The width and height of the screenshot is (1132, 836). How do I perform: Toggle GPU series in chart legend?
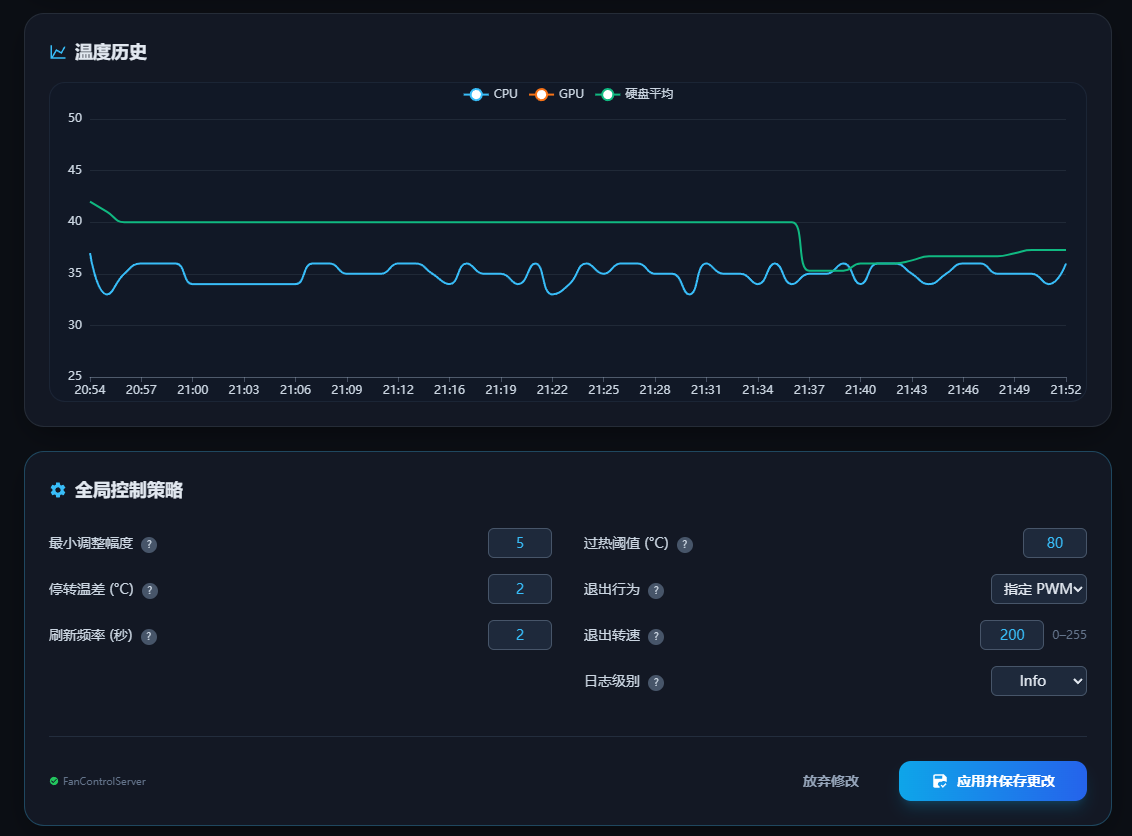[556, 94]
